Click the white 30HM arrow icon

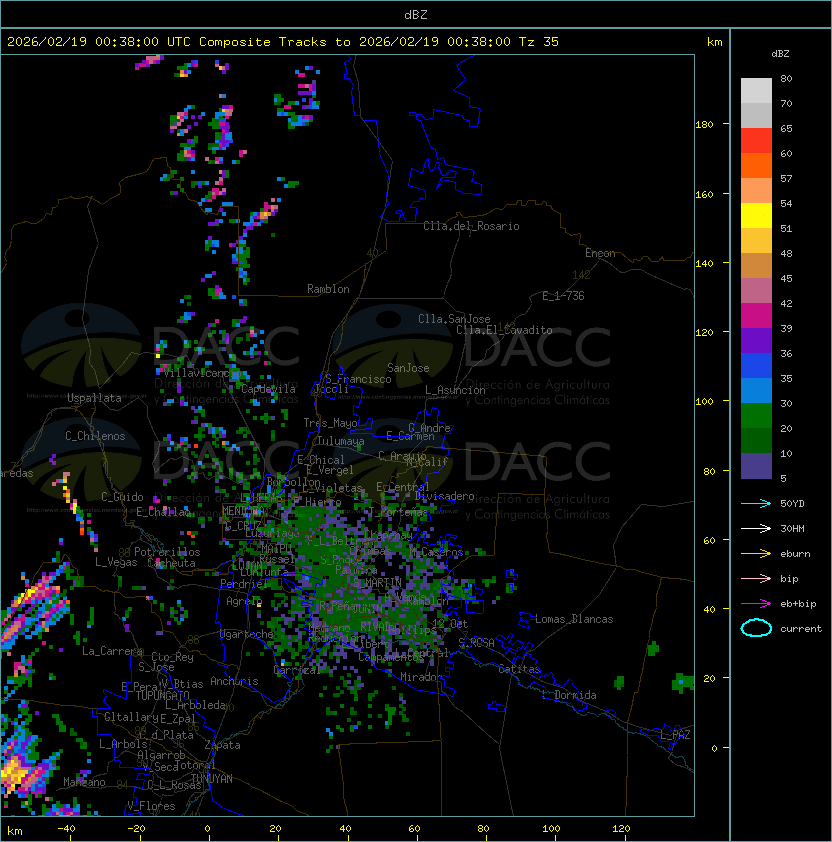click(x=756, y=528)
